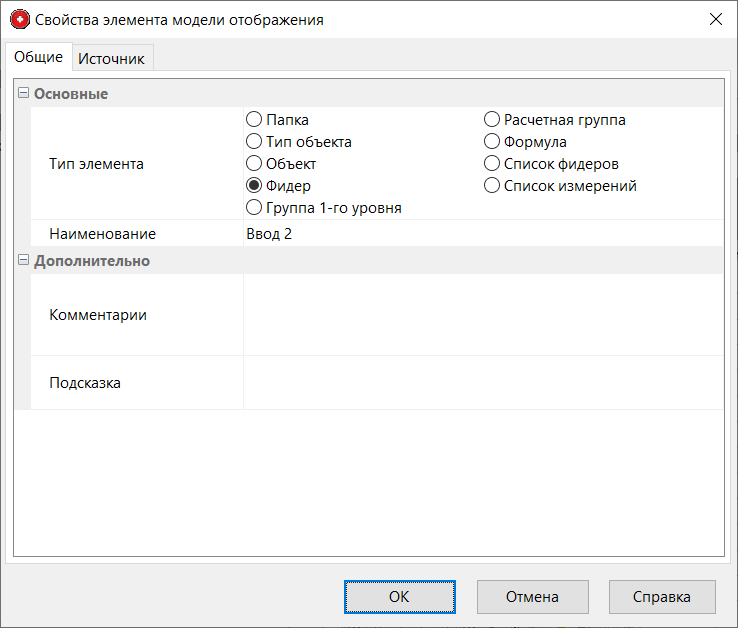This screenshot has height=628, width=738.
Task: Select the Общие tab
Action: point(38,58)
